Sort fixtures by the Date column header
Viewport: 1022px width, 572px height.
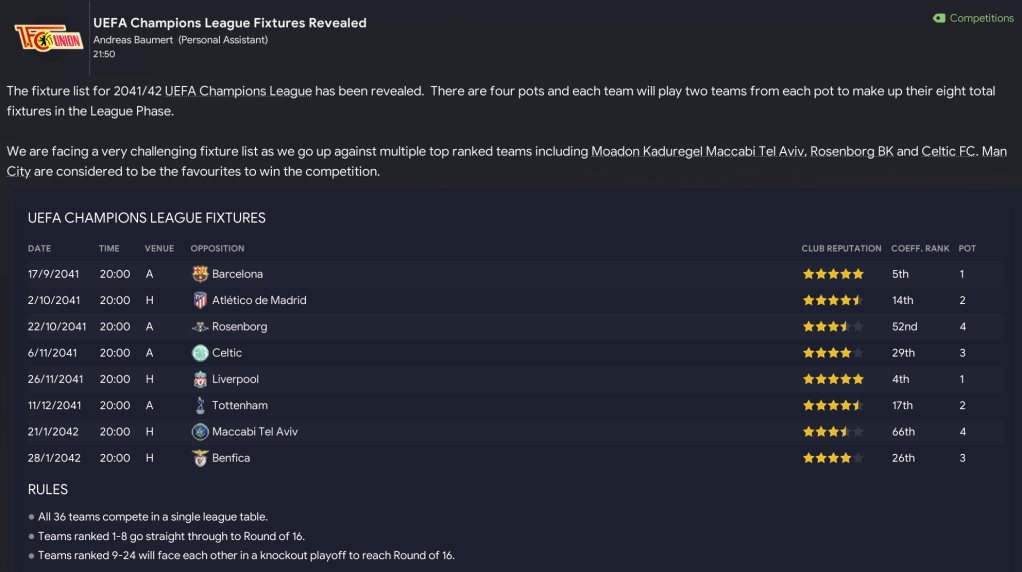[40, 248]
